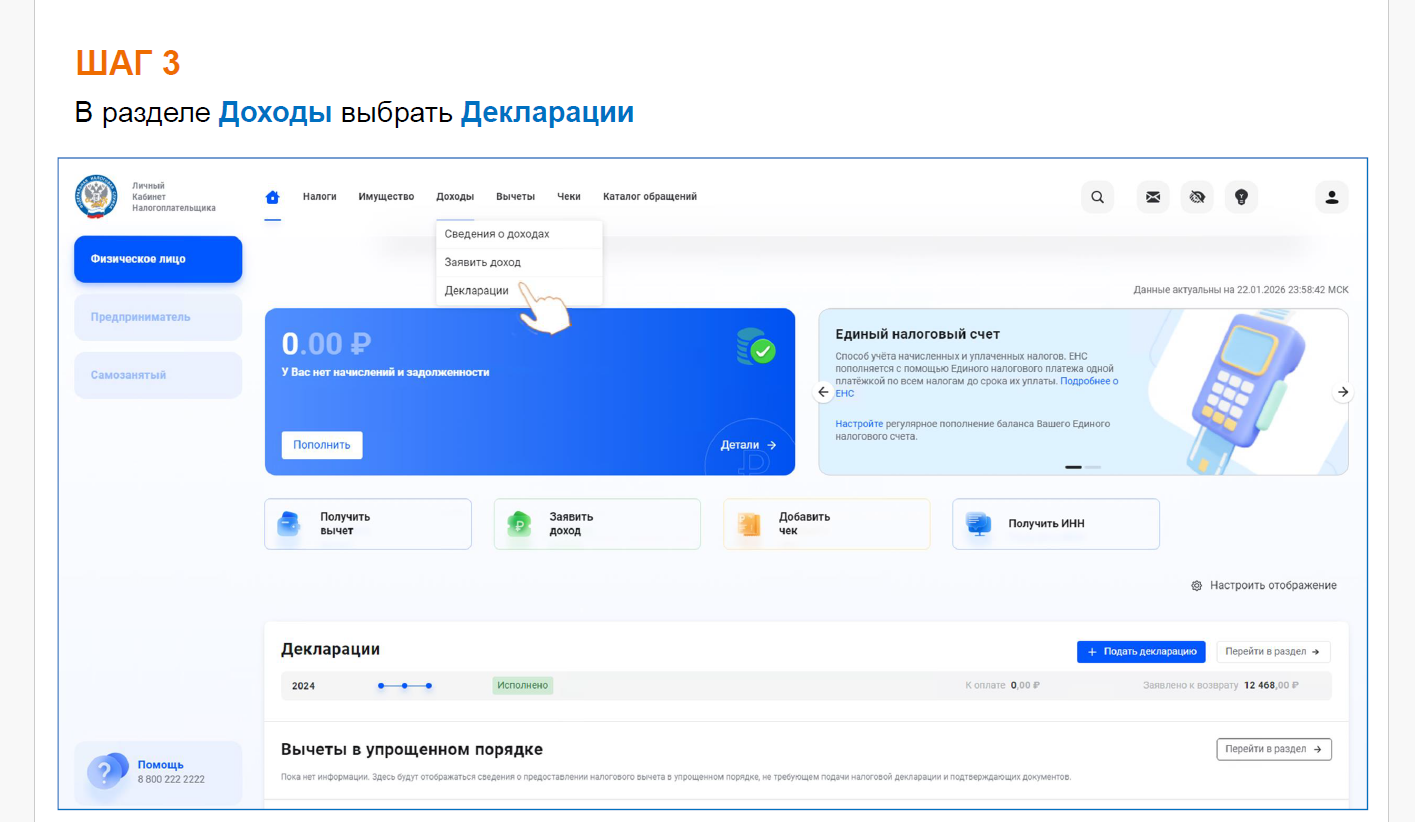Viewport: 1415px width, 822px height.
Task: Click the Помощь question mark icon
Action: coord(105,771)
